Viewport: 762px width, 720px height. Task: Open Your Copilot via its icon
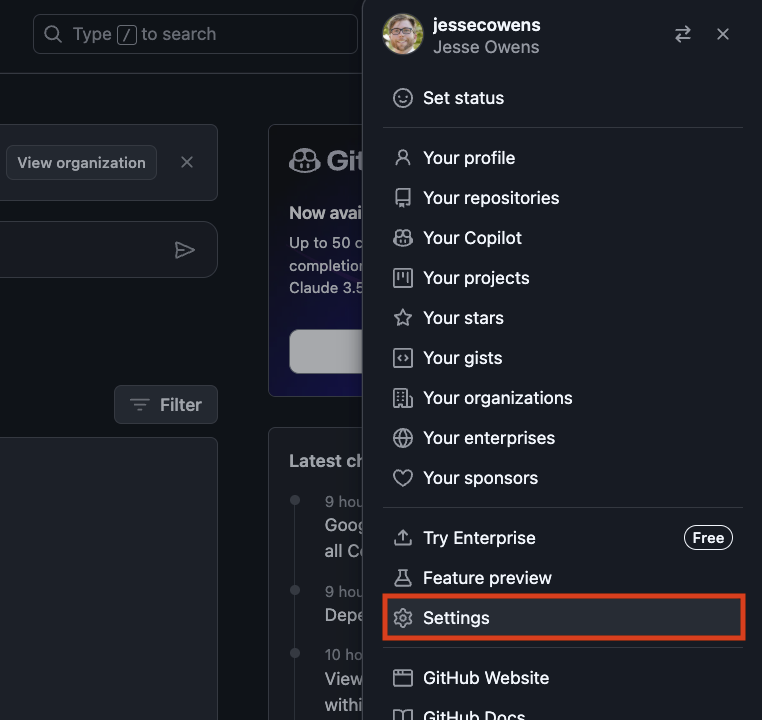(x=403, y=238)
